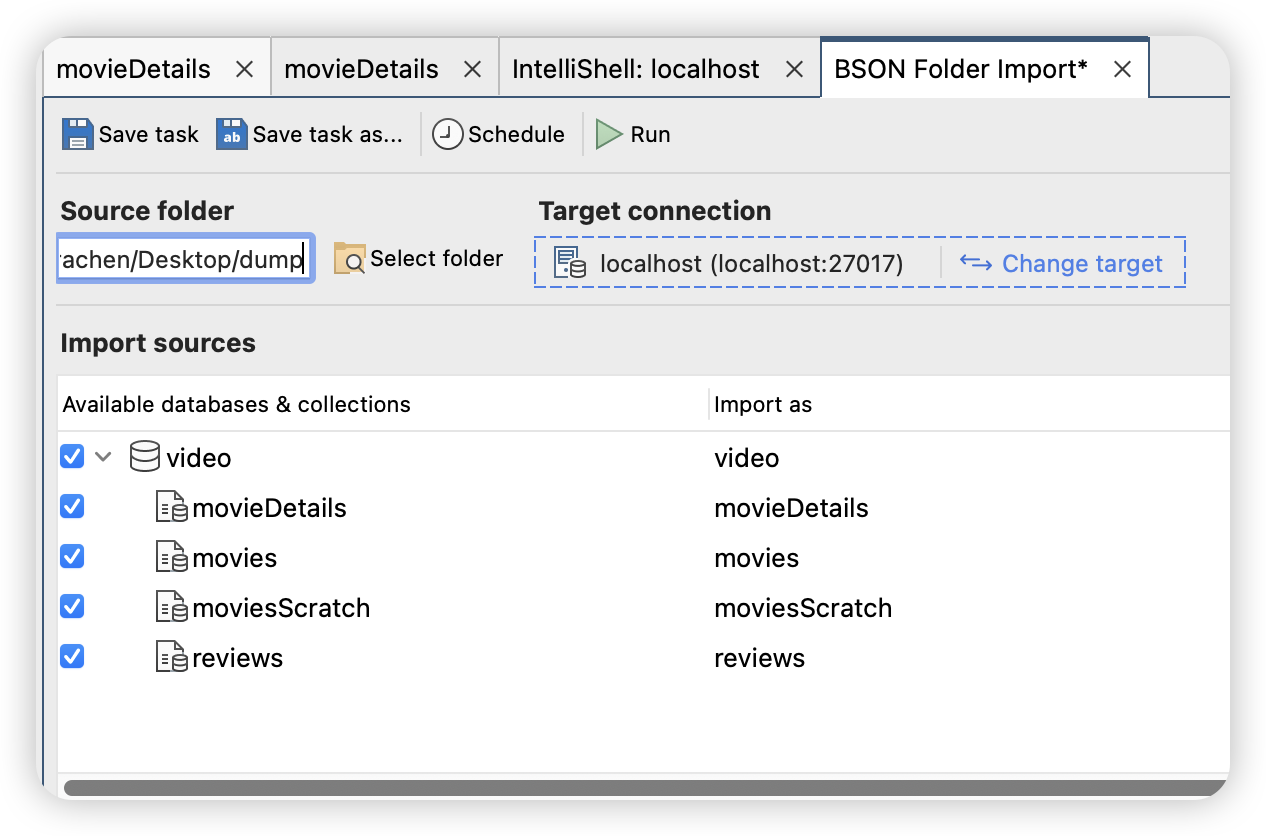Toggle the reviews collection checkbox
Image resolution: width=1266 pixels, height=836 pixels.
pyautogui.click(x=72, y=657)
